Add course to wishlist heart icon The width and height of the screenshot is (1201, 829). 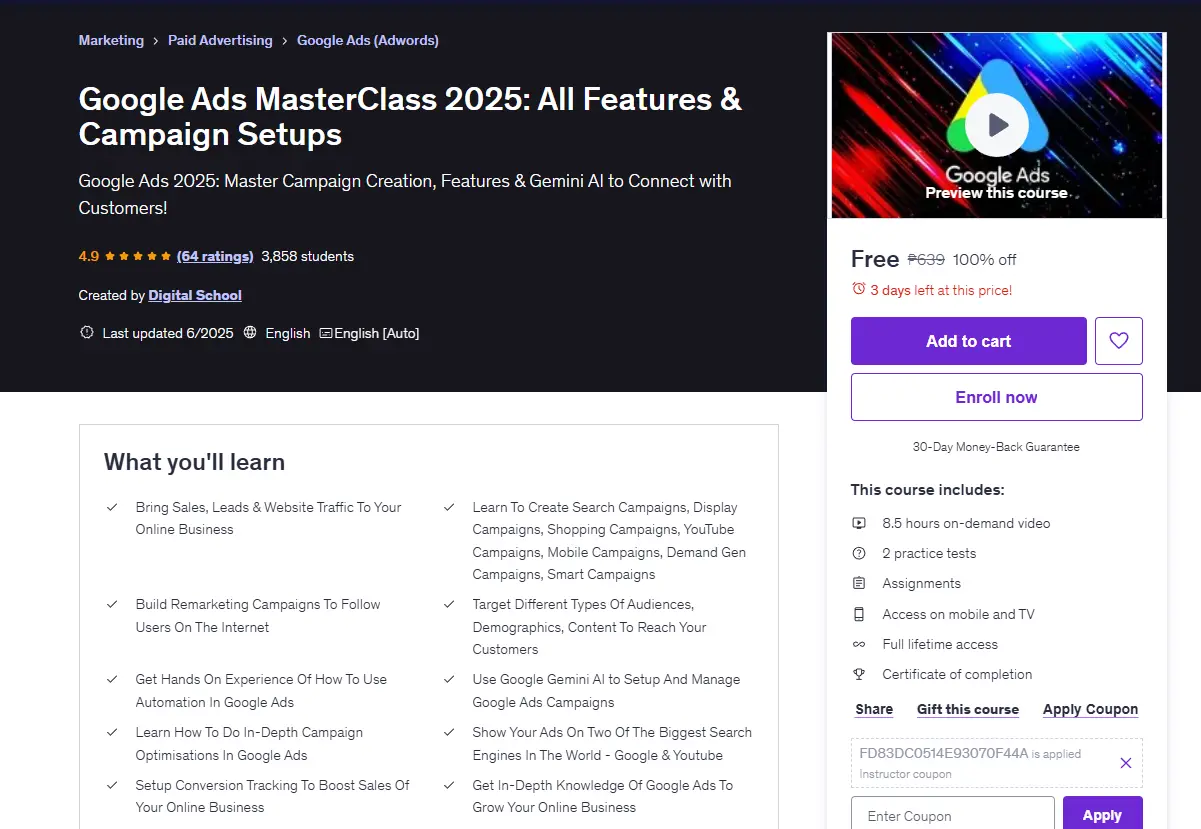tap(1119, 341)
